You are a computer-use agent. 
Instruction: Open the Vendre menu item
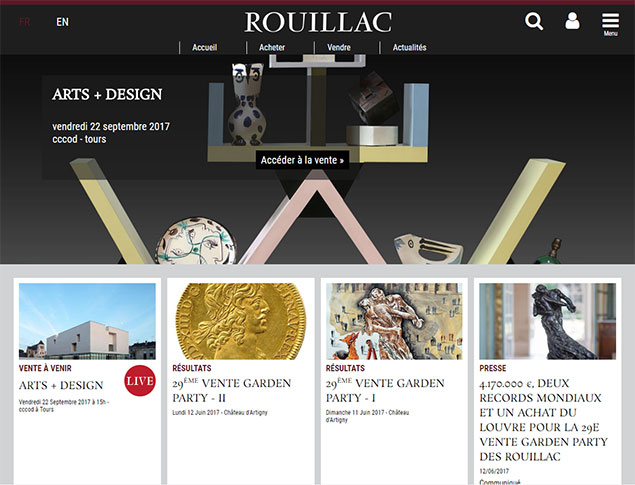[x=339, y=47]
